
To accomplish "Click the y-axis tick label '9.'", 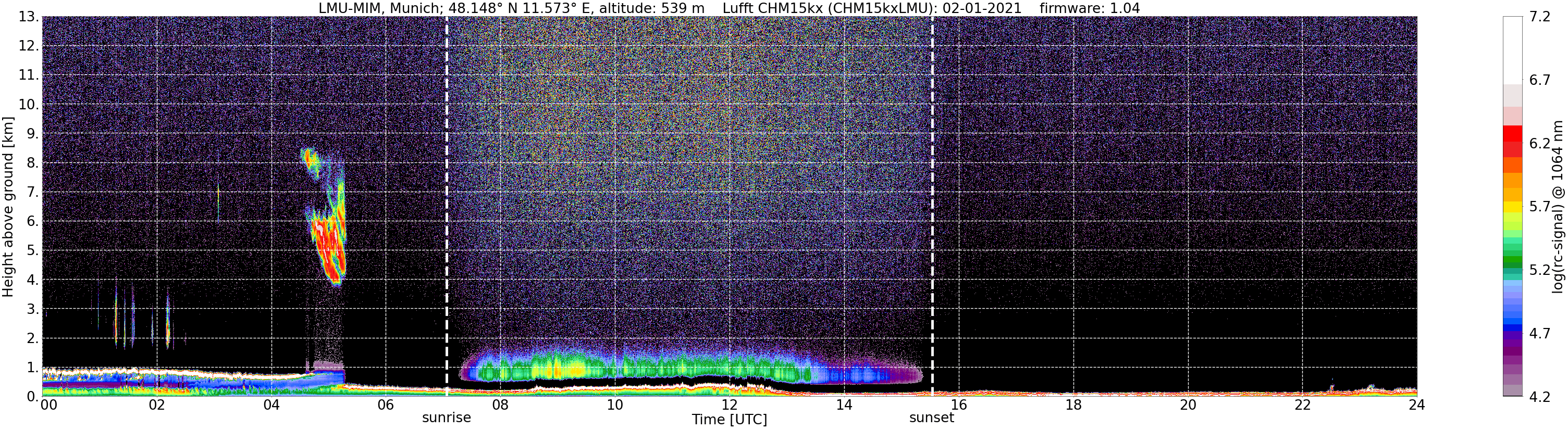I will [x=32, y=133].
